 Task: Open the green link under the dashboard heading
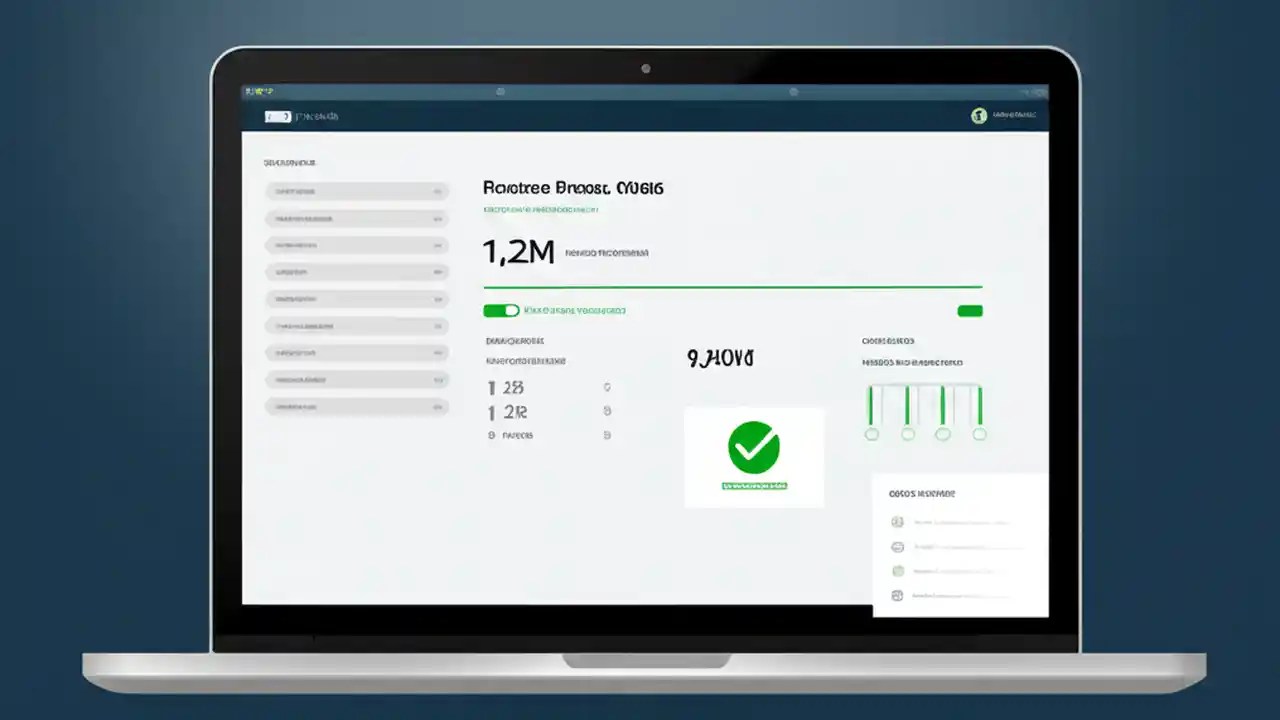(540, 209)
